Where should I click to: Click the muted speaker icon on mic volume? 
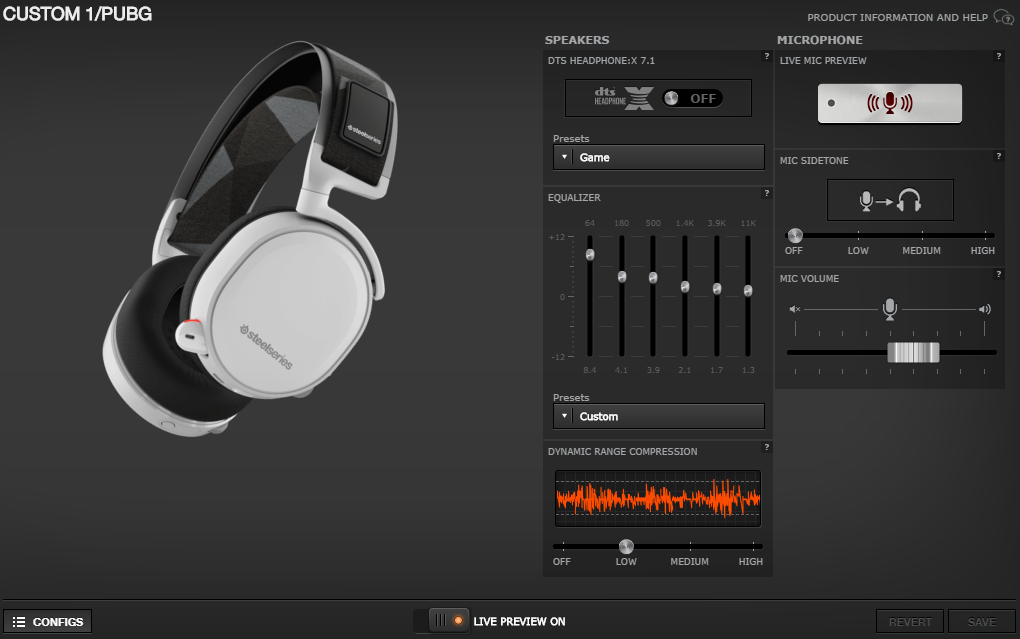pos(794,309)
